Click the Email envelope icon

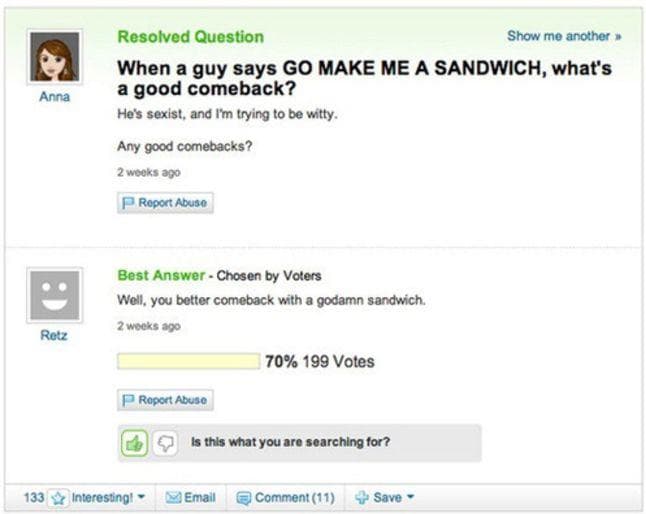172,498
